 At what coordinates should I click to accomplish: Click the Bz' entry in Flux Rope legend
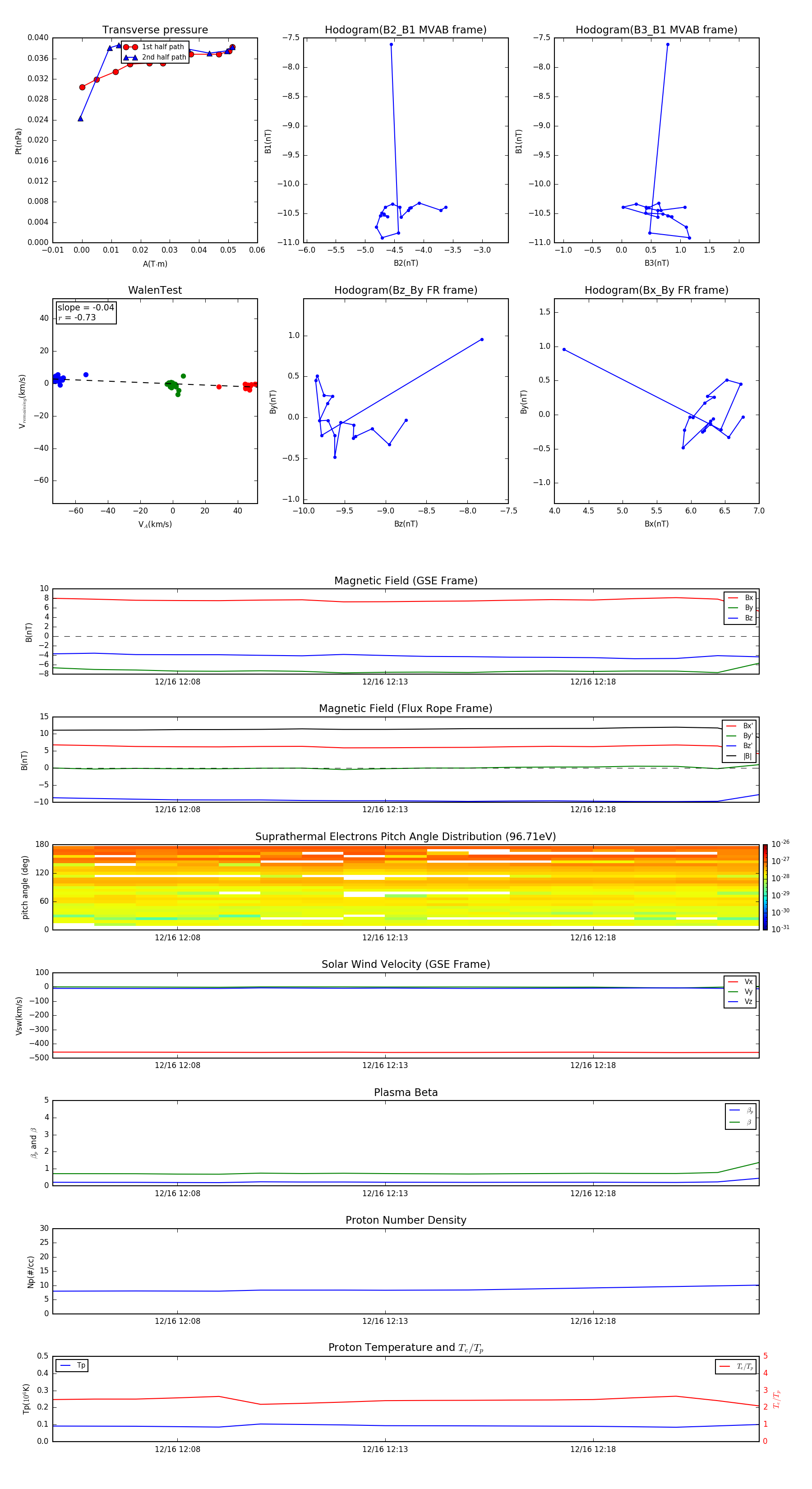click(740, 746)
